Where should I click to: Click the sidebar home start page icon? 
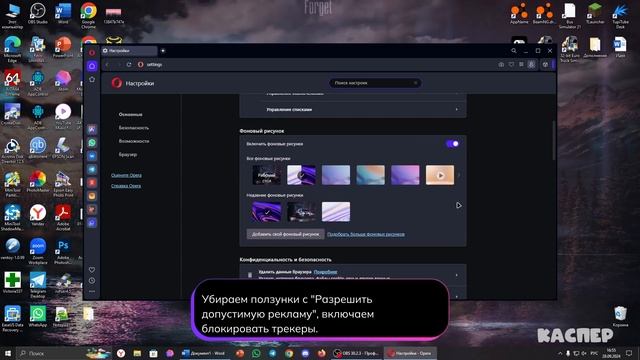click(92, 66)
